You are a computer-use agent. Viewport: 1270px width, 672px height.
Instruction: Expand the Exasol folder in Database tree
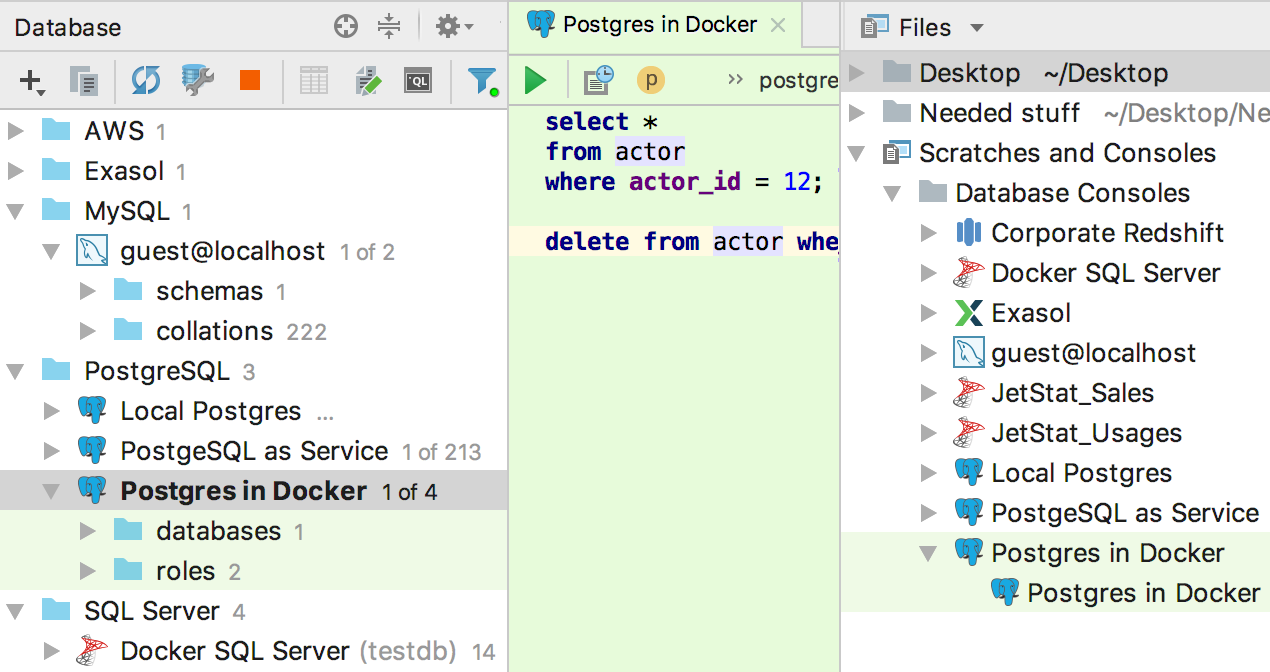[15, 171]
